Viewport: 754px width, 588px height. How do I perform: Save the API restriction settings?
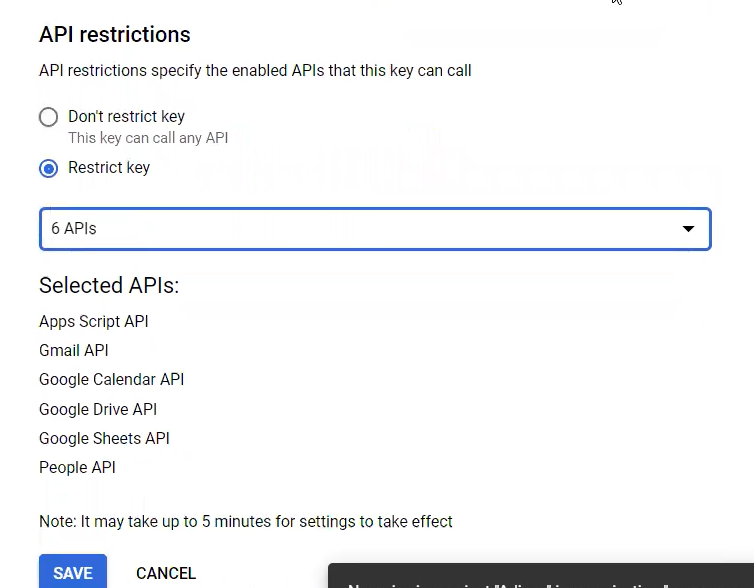(73, 572)
